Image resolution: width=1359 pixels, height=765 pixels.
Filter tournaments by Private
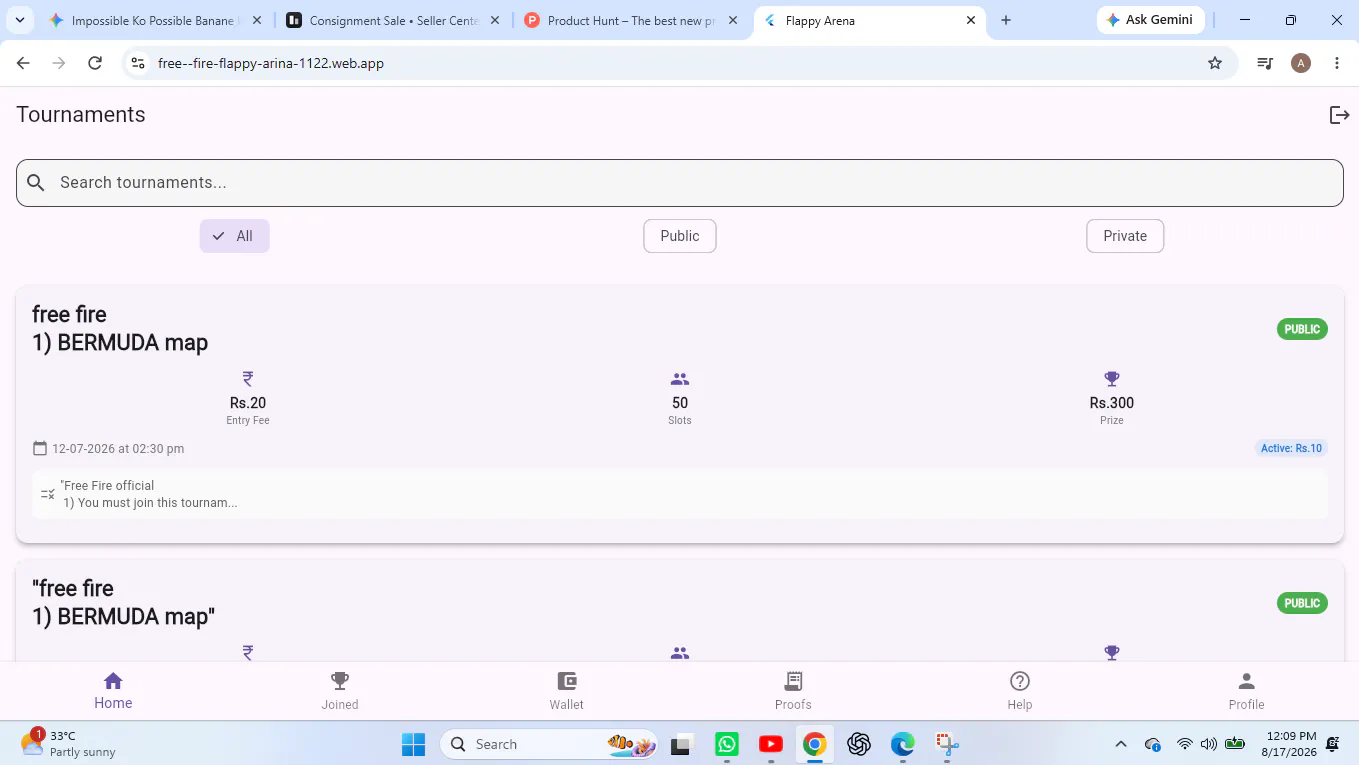pos(1125,236)
